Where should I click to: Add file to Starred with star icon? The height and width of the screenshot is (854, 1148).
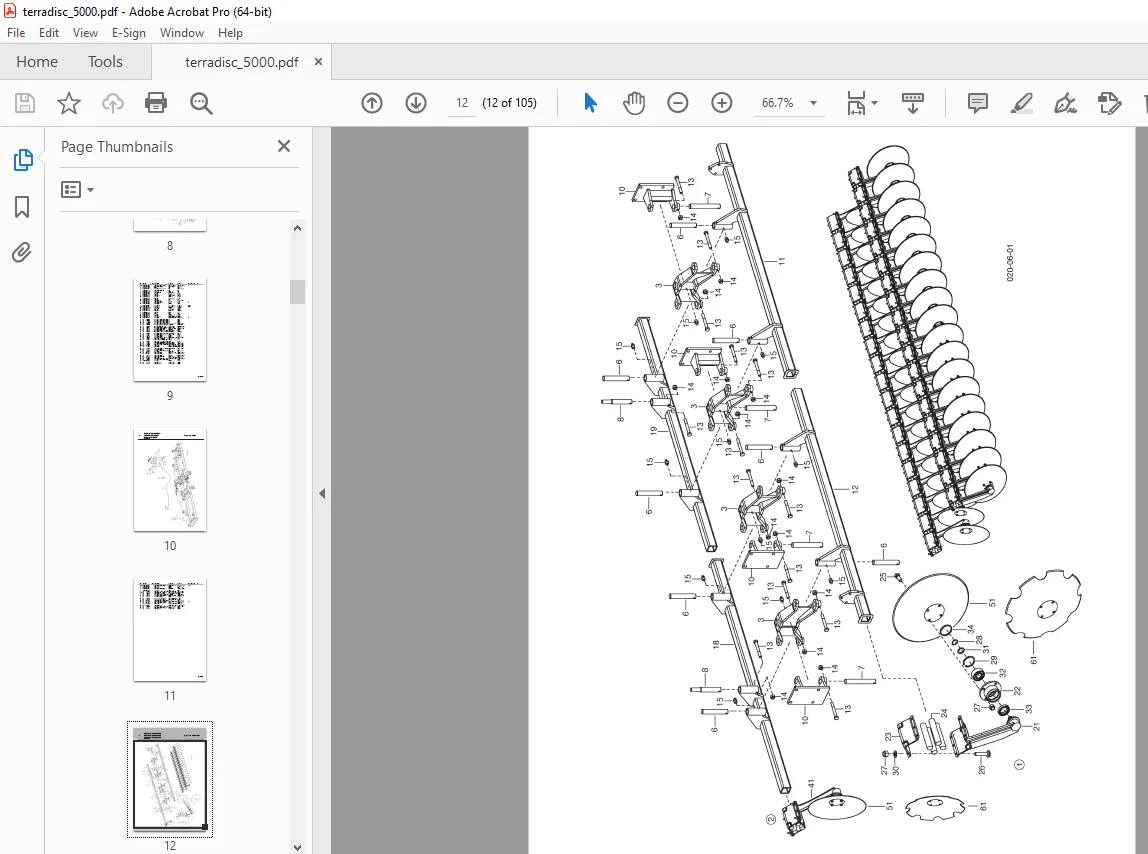click(x=69, y=103)
